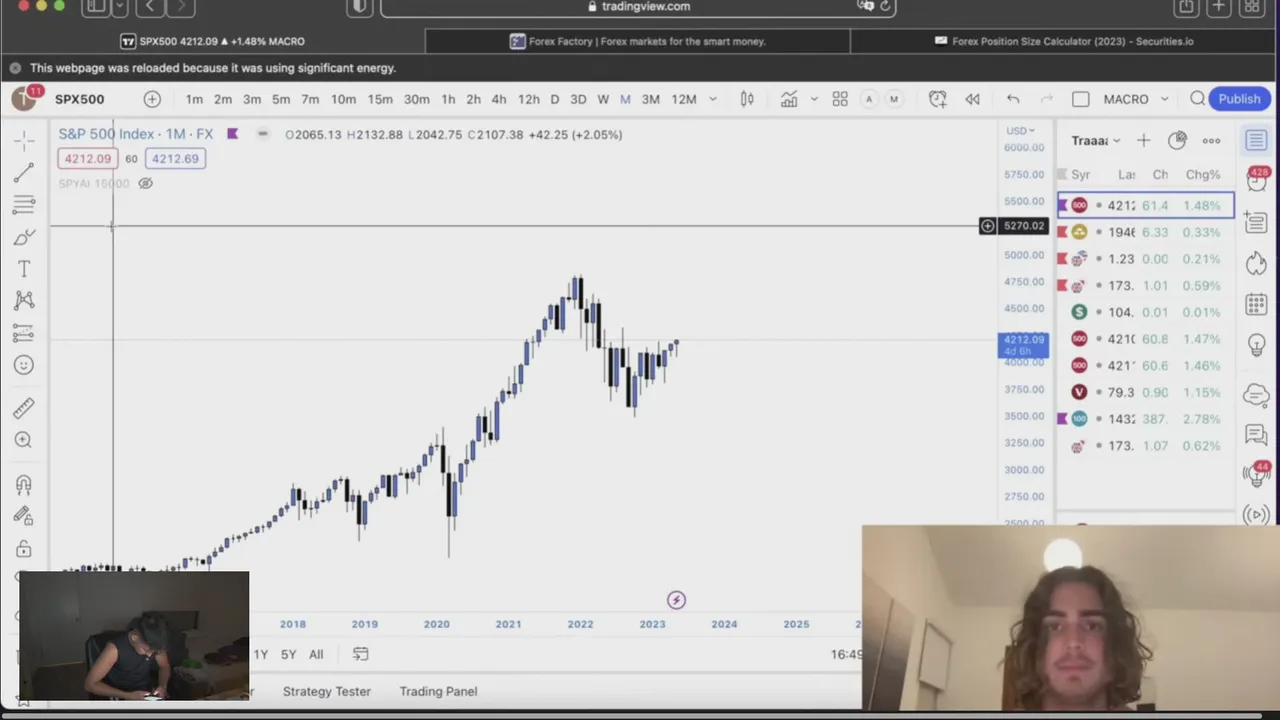The height and width of the screenshot is (720, 1280).
Task: Create a new alert with alarm icon
Action: coord(937,99)
